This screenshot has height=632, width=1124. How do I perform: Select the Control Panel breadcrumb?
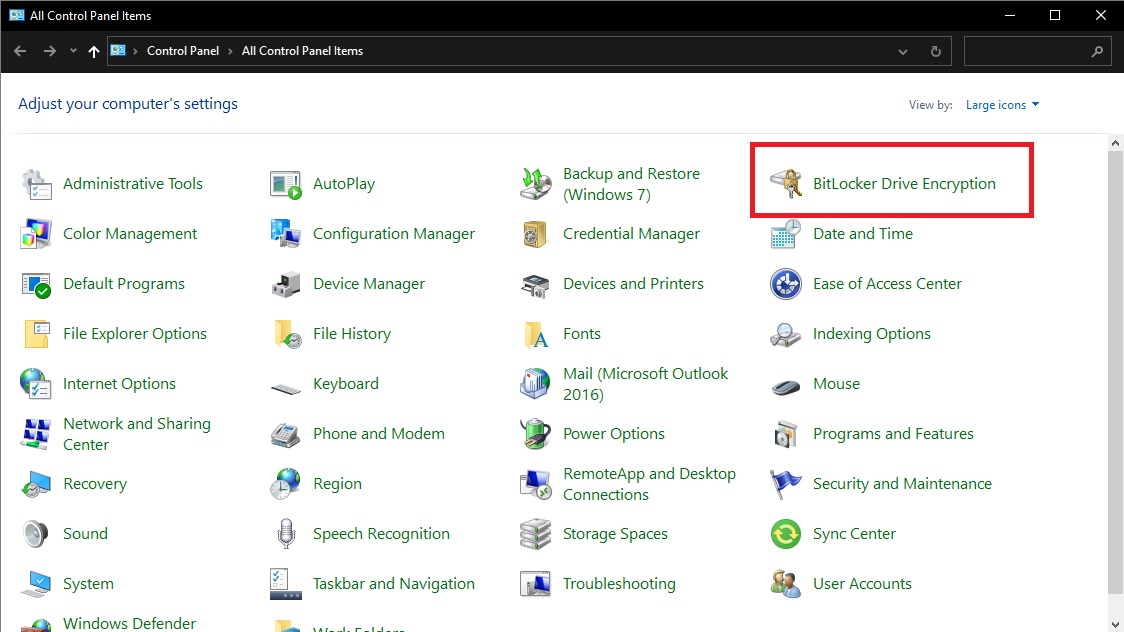183,51
